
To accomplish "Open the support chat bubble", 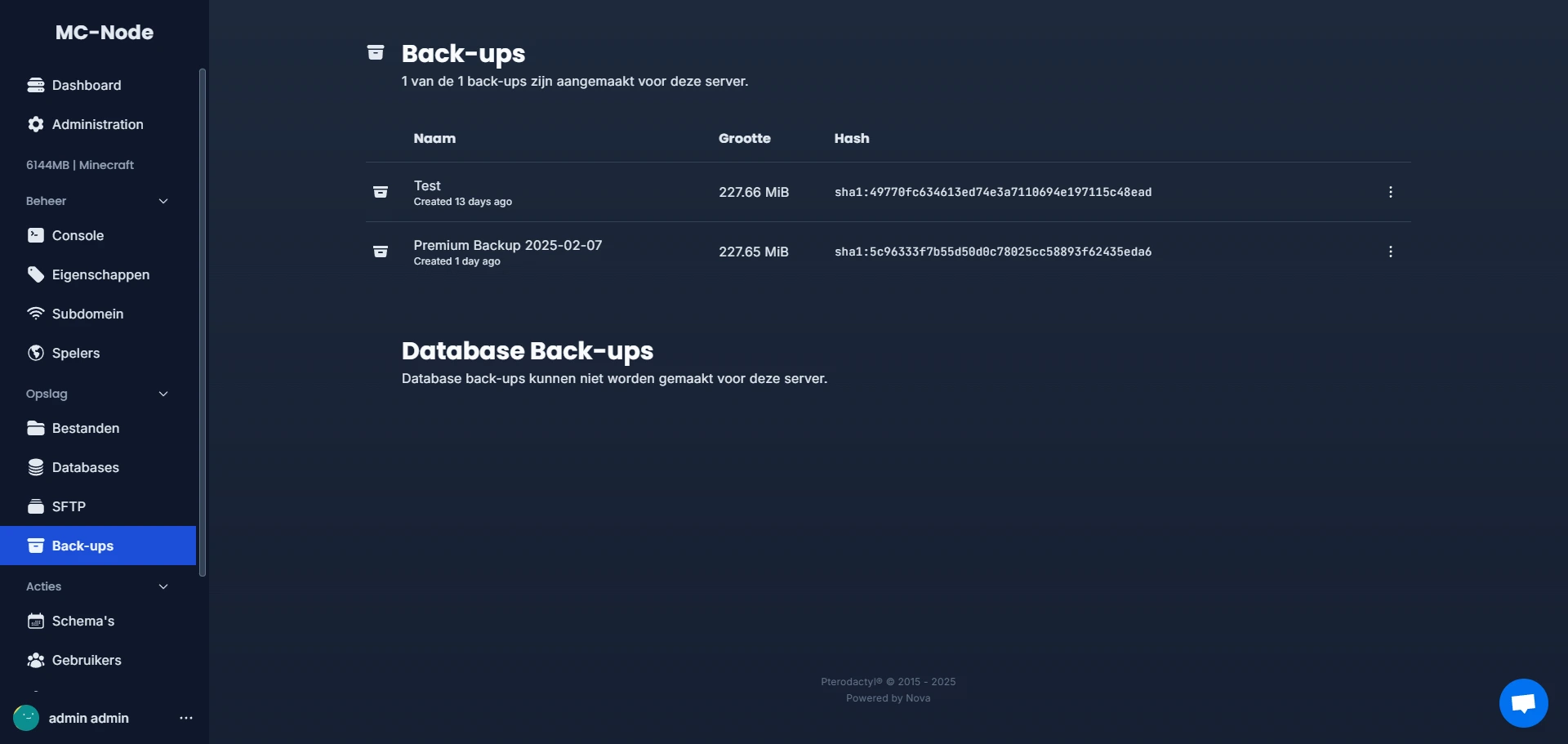I will pyautogui.click(x=1523, y=702).
